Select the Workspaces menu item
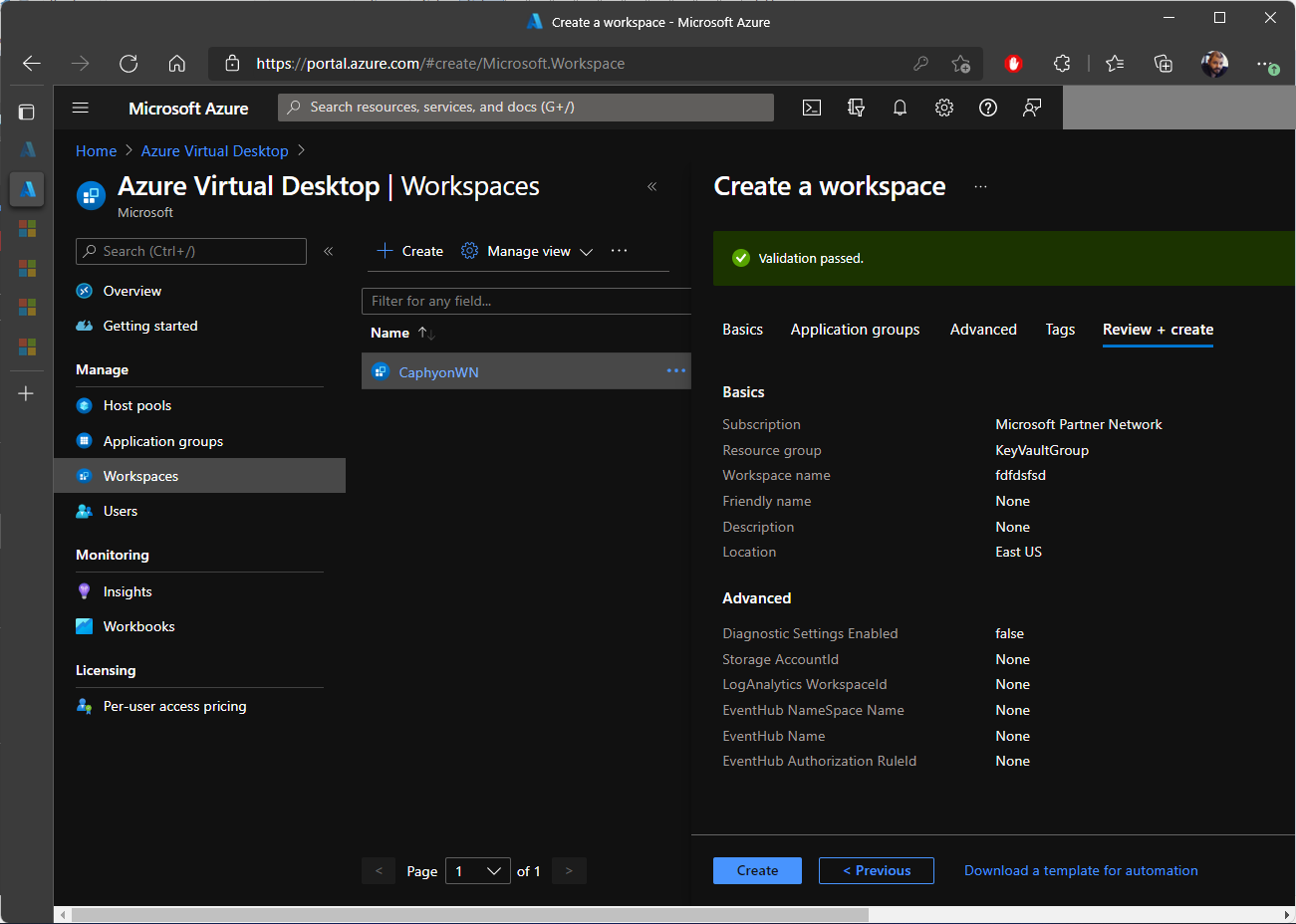The height and width of the screenshot is (924, 1296). point(199,476)
